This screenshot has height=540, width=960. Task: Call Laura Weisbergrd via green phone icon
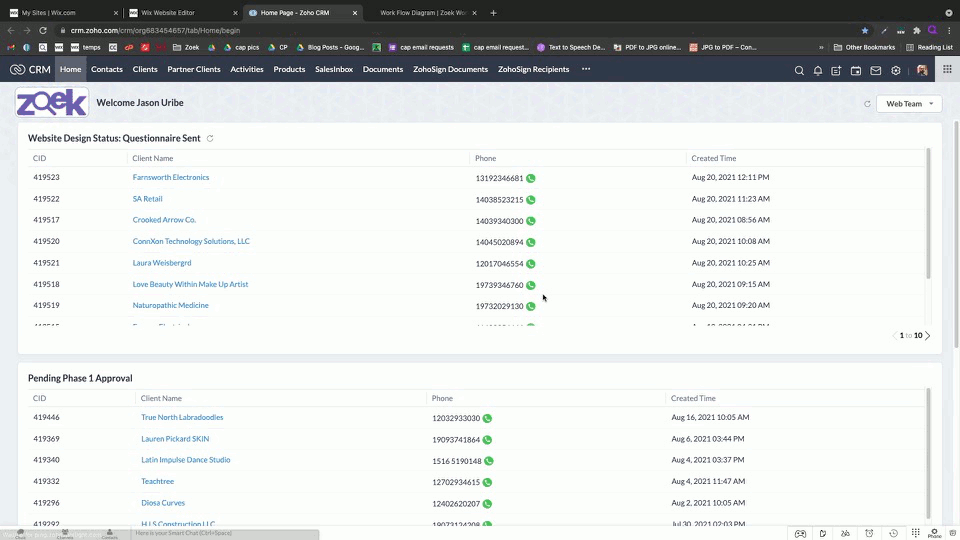coord(531,264)
